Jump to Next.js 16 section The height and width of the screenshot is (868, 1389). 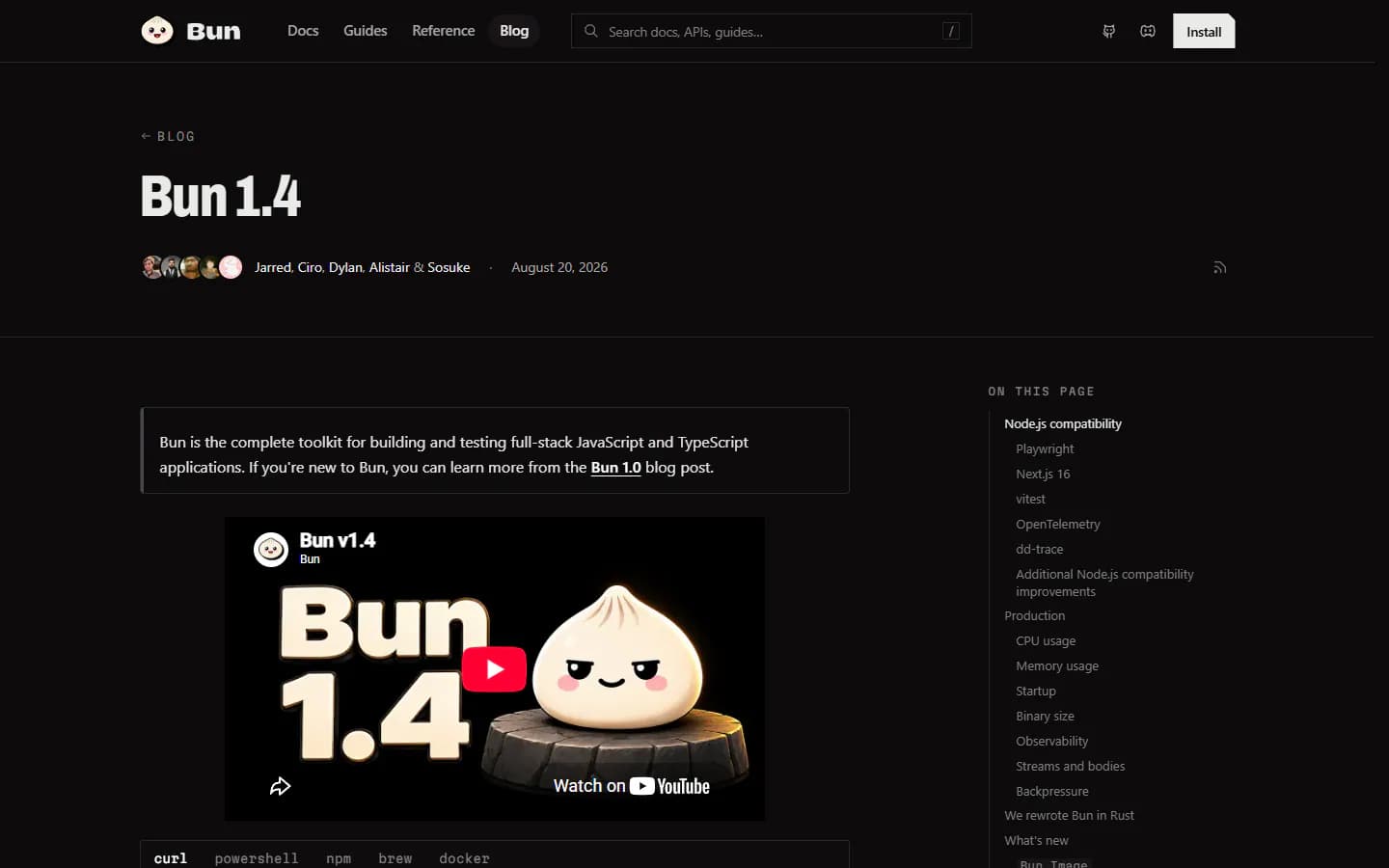tap(1043, 474)
